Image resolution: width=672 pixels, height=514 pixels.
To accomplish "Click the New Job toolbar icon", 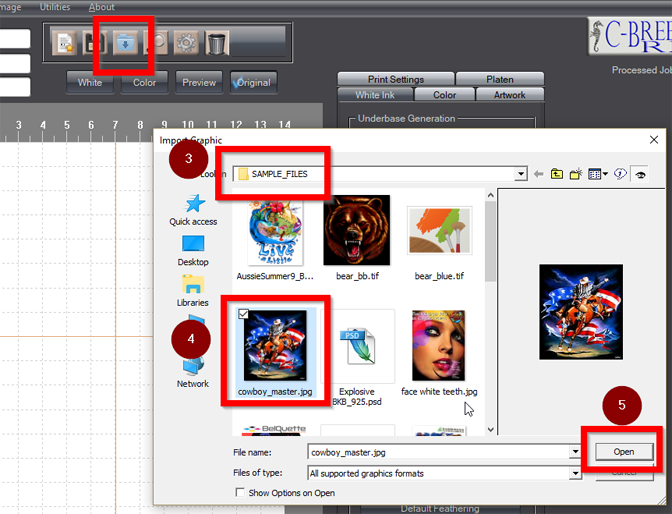I will (x=65, y=43).
